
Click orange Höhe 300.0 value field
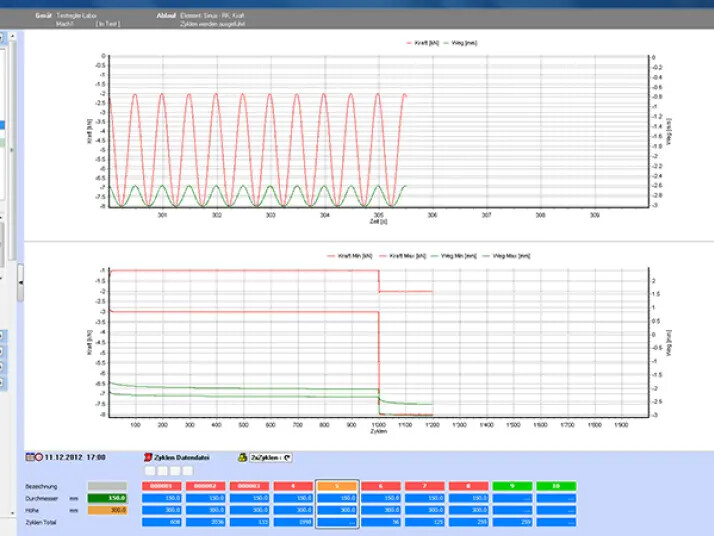tap(106, 509)
